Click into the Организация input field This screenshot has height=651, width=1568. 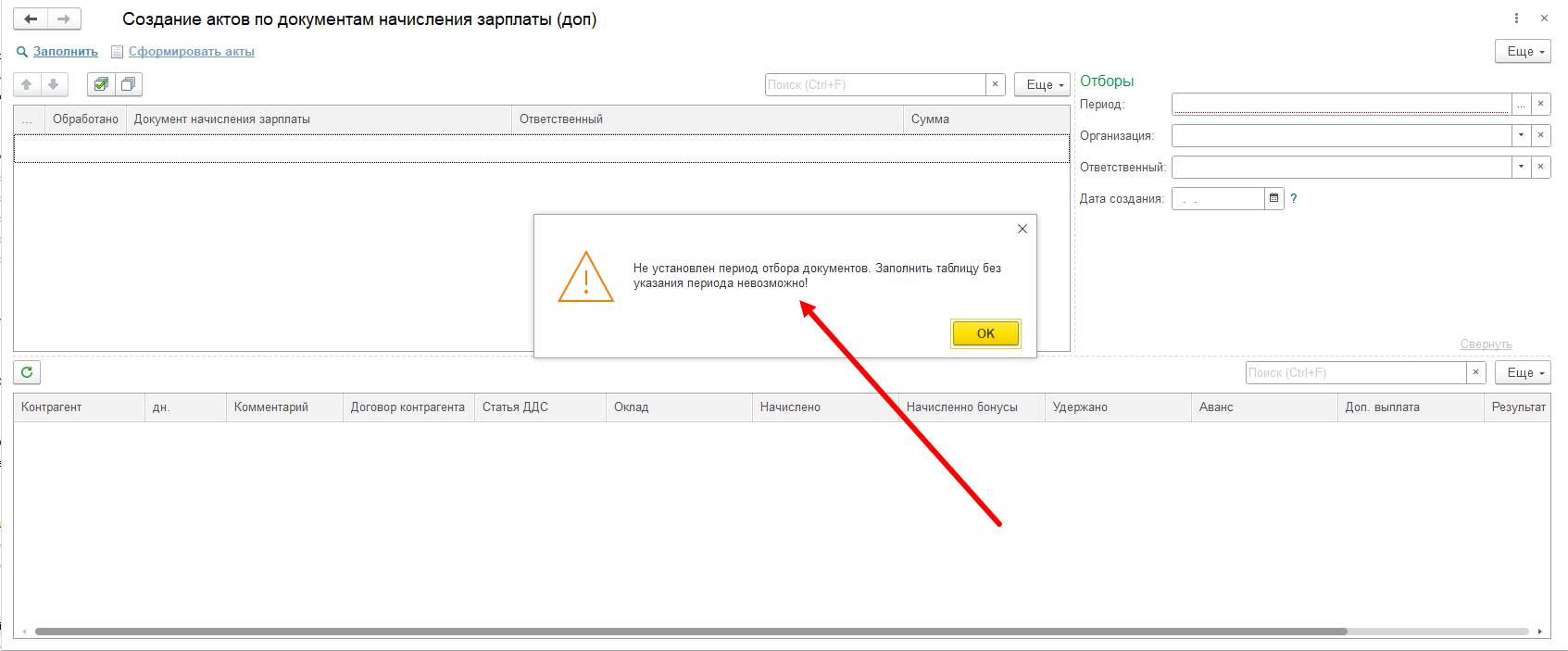tap(1342, 136)
